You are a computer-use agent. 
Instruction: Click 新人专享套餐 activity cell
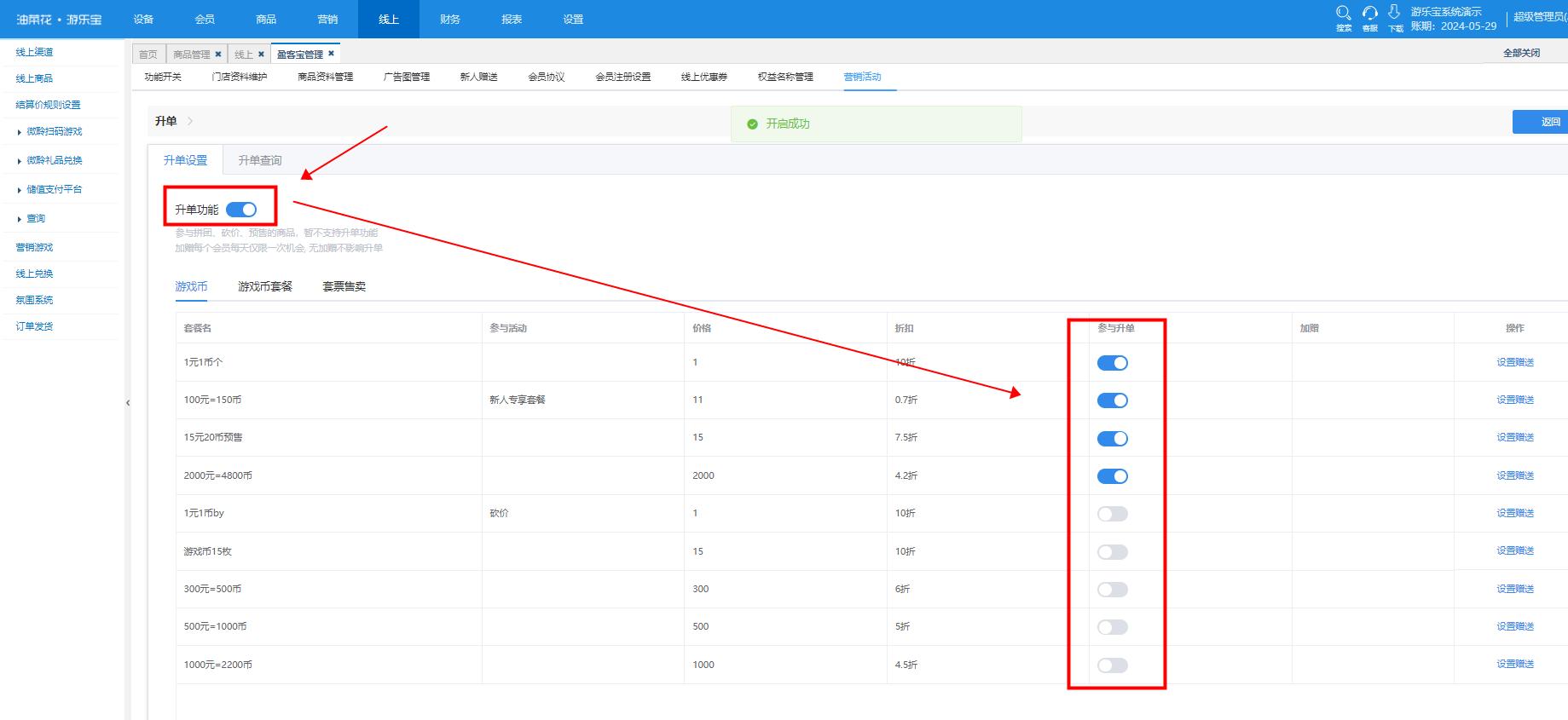coord(518,400)
